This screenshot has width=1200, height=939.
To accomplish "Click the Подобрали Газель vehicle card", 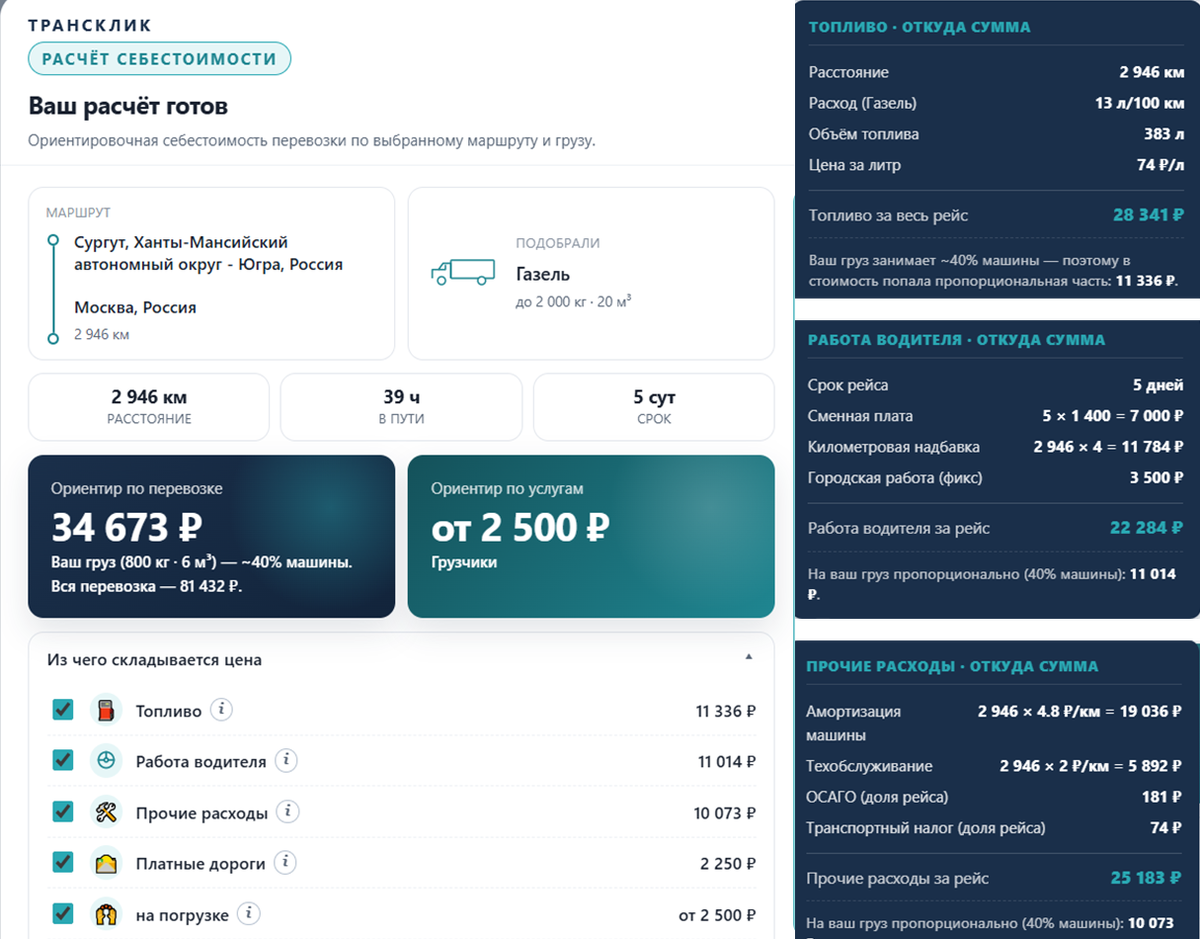I will pyautogui.click(x=591, y=273).
